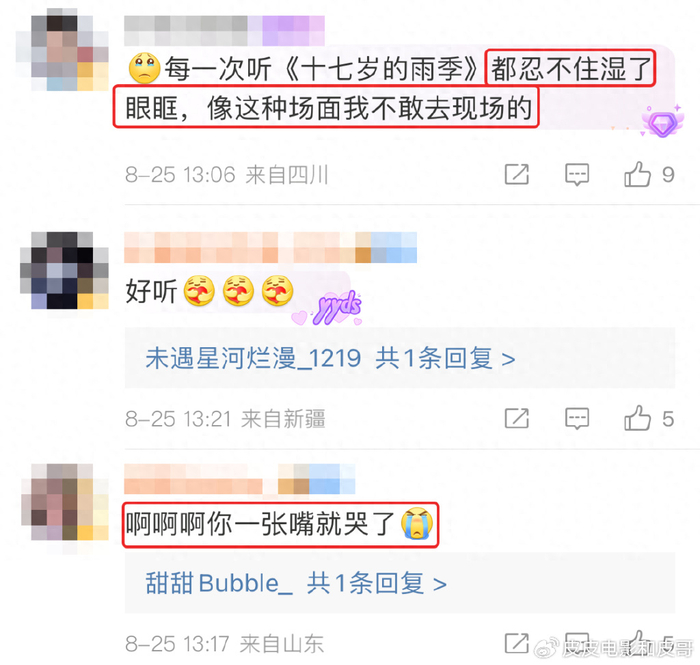Open 未遇星河烂漫_1219 user profile link
700x665 pixels.
tap(253, 358)
